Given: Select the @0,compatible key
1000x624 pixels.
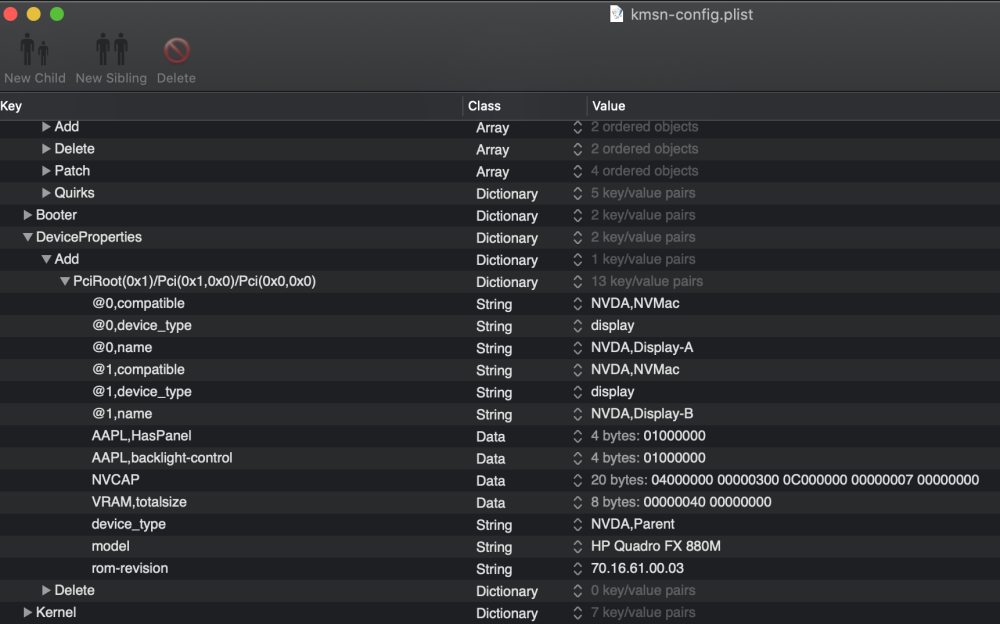Looking at the screenshot, I should point(138,303).
